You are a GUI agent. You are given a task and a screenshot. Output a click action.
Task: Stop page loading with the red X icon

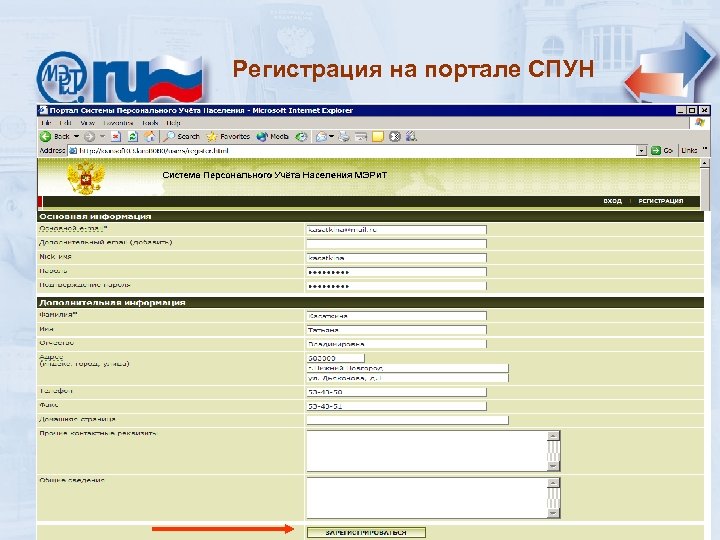(x=116, y=136)
